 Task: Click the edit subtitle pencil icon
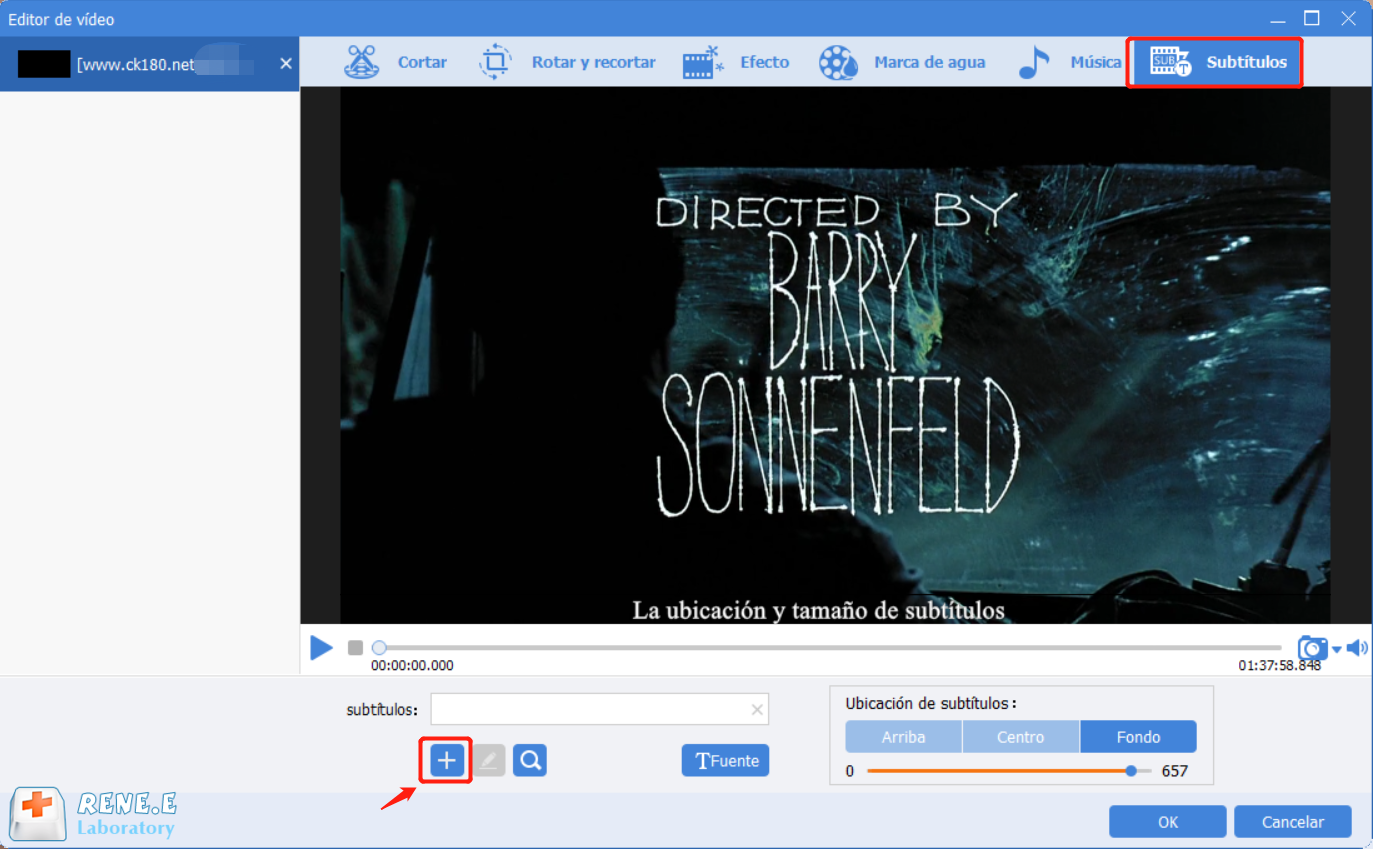[489, 761]
